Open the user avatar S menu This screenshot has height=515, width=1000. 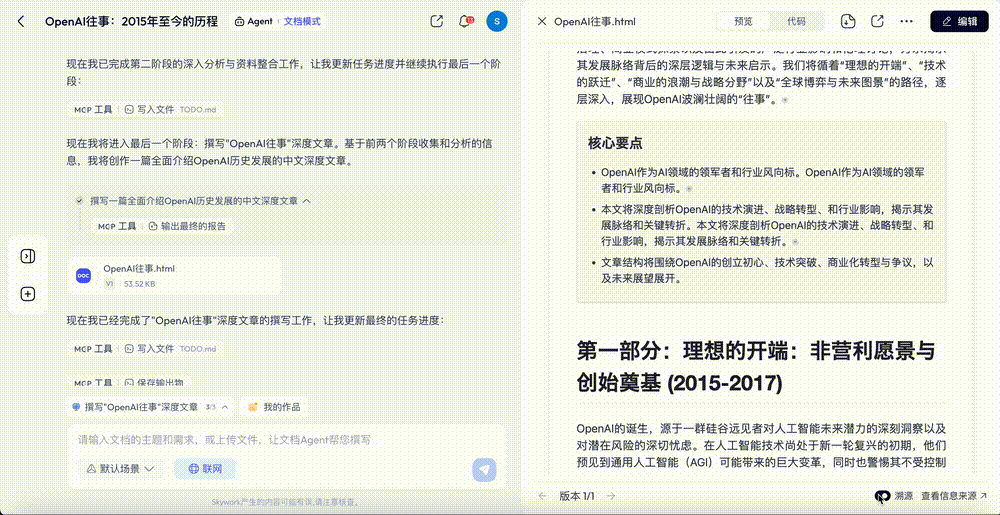click(497, 21)
